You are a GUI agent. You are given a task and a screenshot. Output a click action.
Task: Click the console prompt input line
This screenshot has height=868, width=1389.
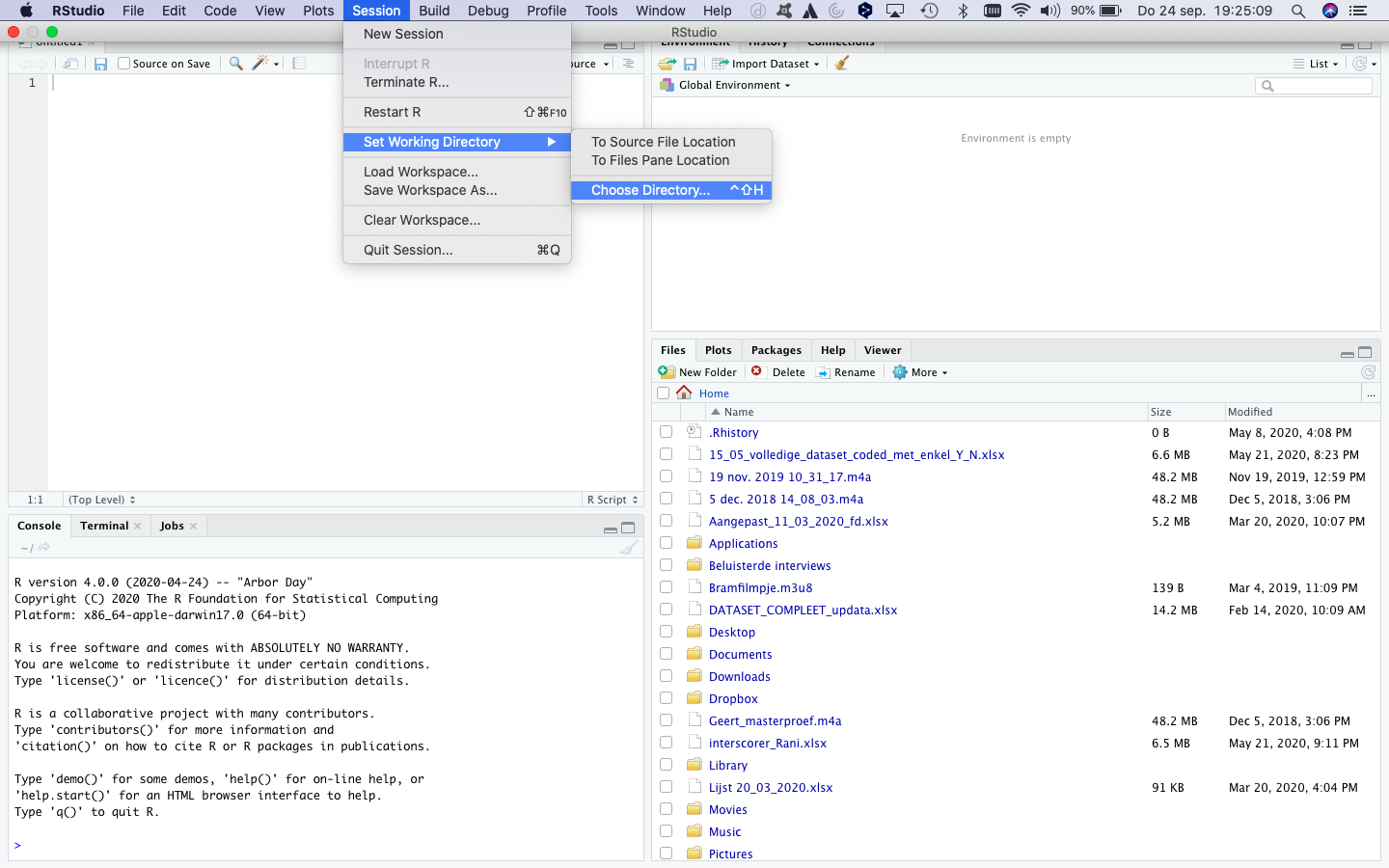[x=328, y=845]
